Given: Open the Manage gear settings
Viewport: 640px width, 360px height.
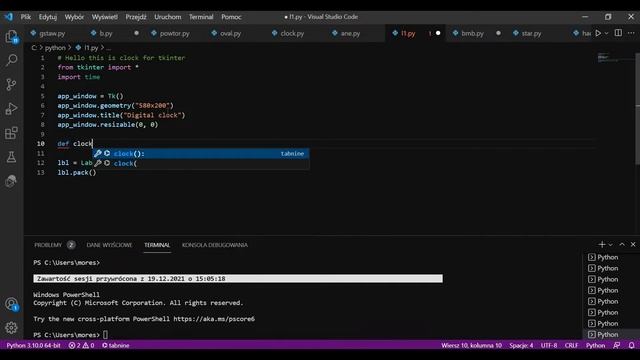Looking at the screenshot, I should 11,327.
